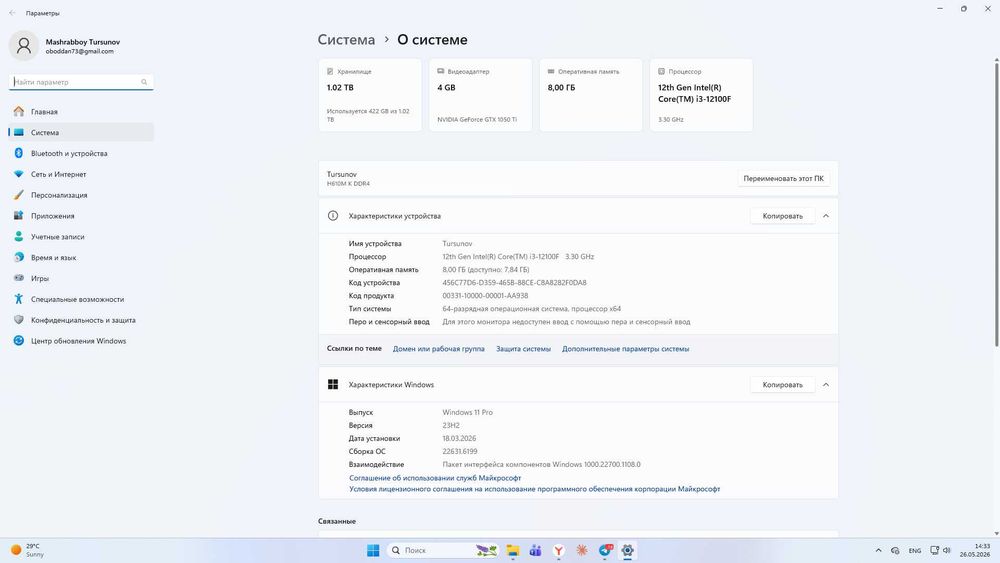This screenshot has width=1000, height=563.
Task: Open File Explorer from taskbar
Action: point(513,550)
